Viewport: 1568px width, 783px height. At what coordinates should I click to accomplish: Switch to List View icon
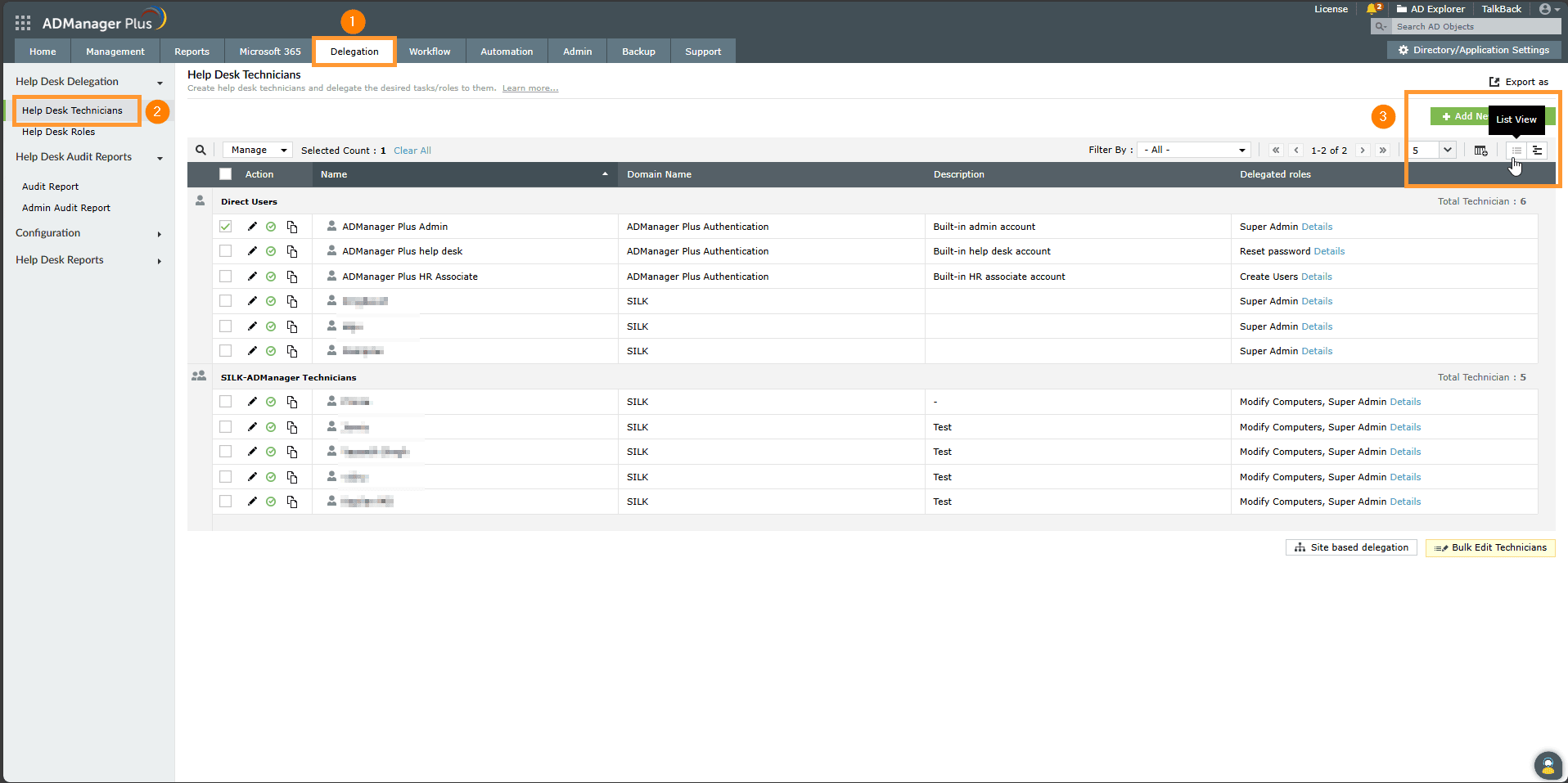pos(1516,151)
